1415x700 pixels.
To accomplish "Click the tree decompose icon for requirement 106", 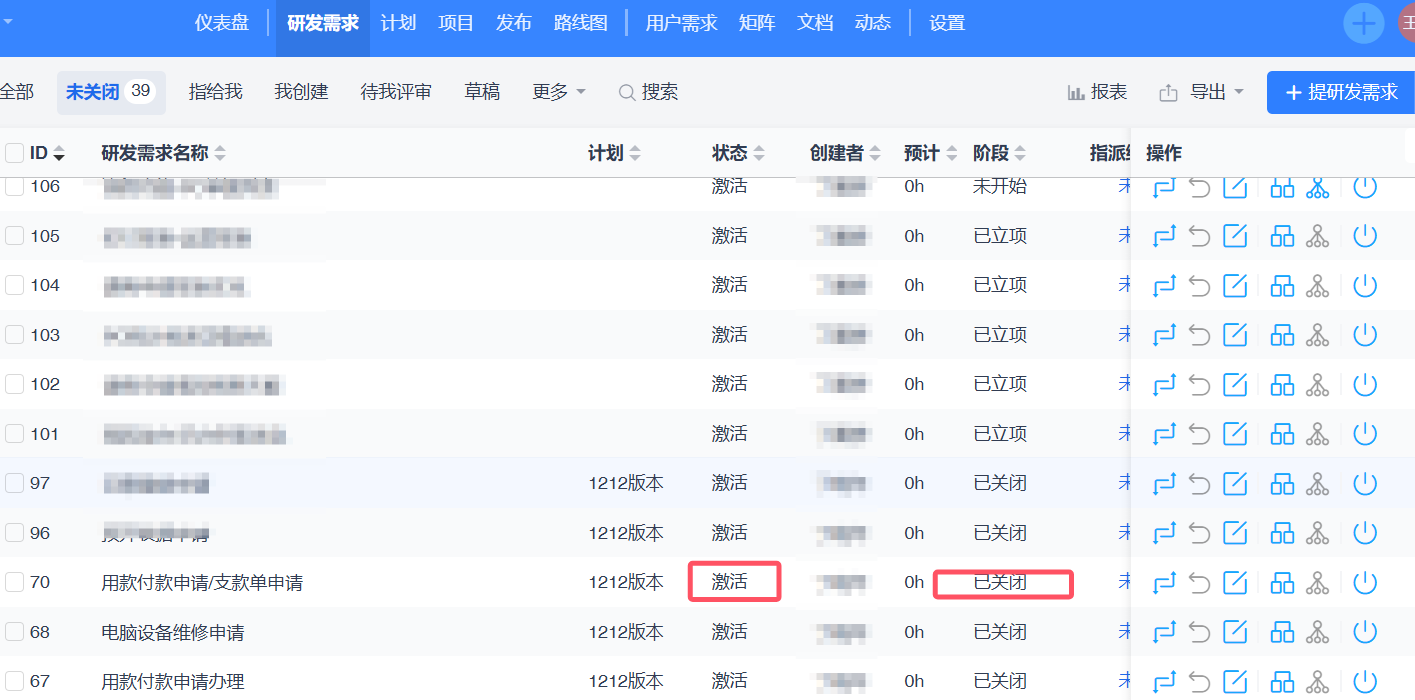I will (x=1318, y=187).
